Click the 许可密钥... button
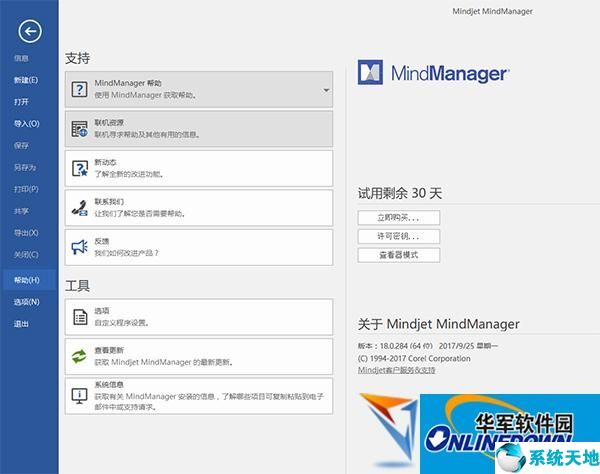Screen dimensions: 600x474 coord(399,236)
